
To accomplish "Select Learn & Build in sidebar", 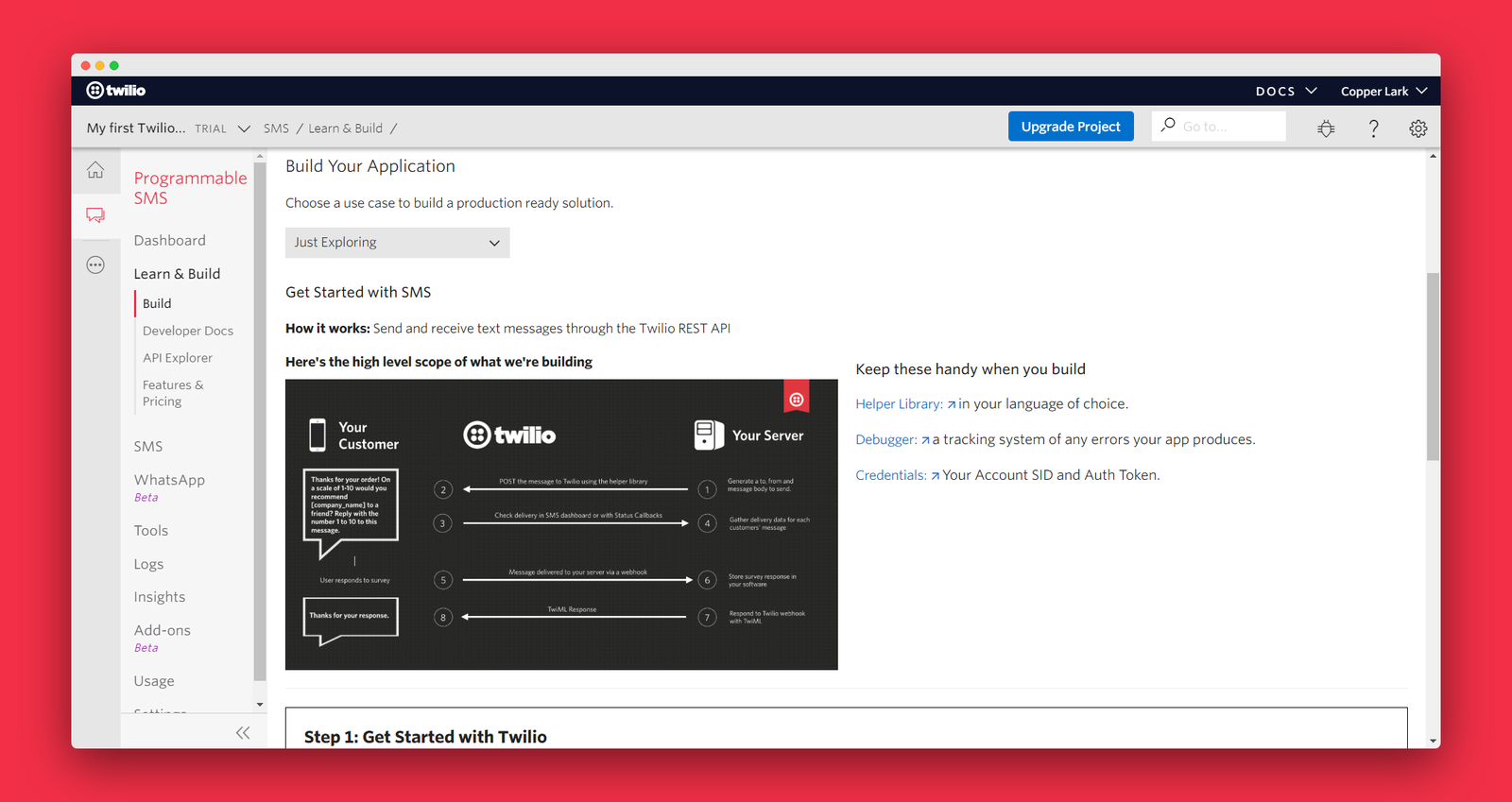I will (x=177, y=274).
